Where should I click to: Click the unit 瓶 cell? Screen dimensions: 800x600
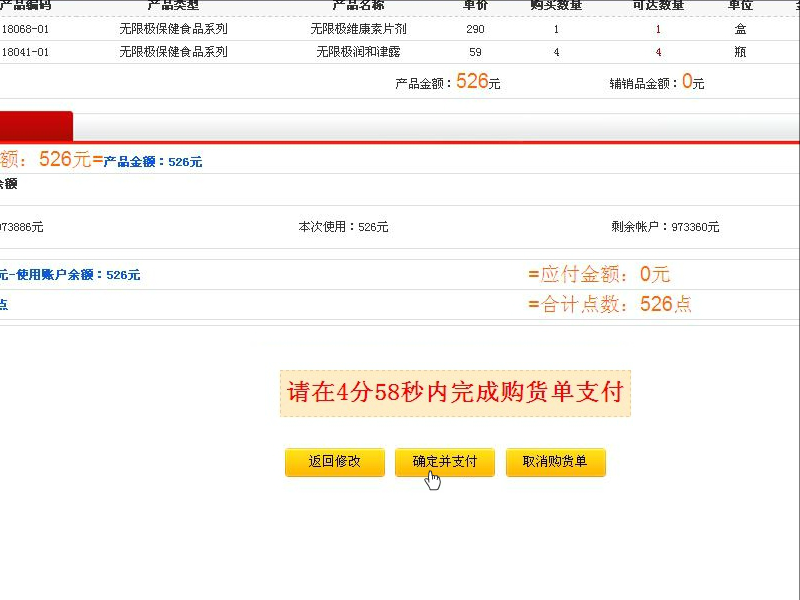(740, 52)
